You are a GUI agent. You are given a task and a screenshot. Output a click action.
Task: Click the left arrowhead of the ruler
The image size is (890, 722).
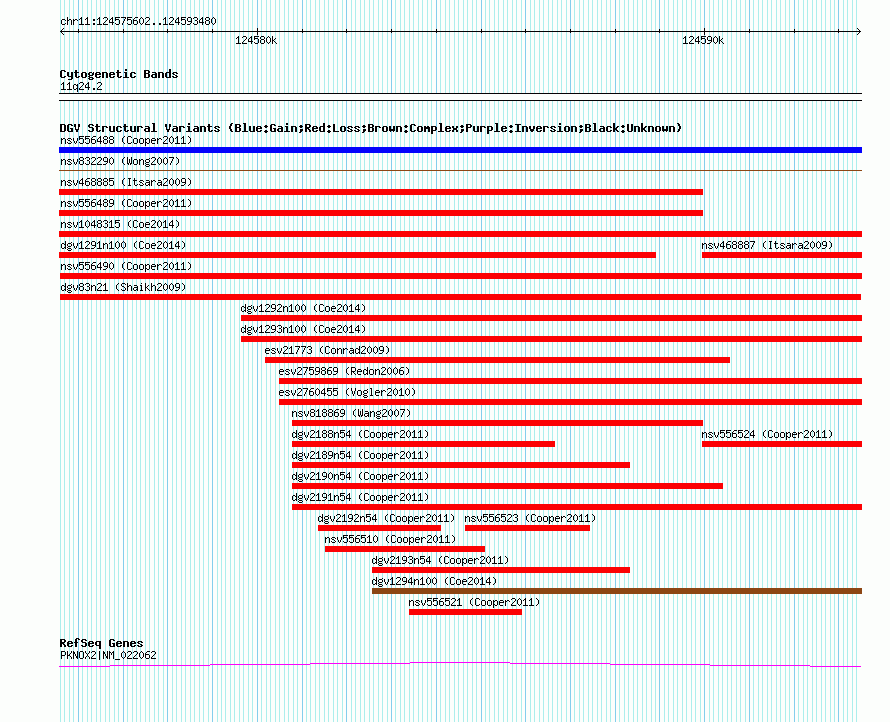62,31
